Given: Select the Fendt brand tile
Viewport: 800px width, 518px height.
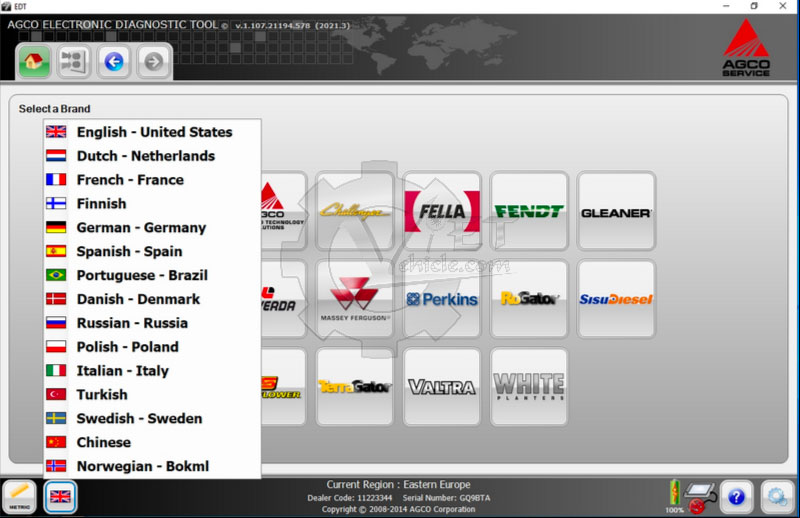Looking at the screenshot, I should pos(529,211).
